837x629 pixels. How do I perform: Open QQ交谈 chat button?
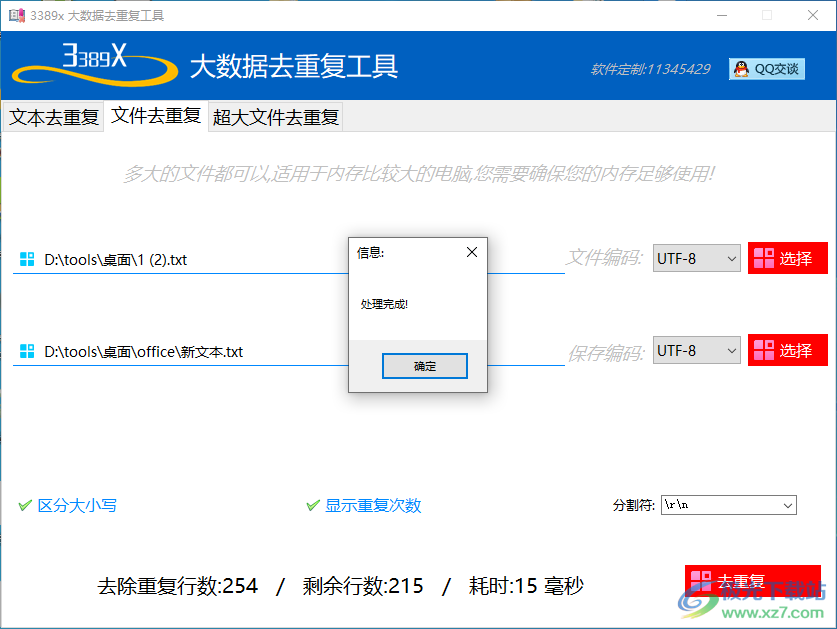(767, 69)
